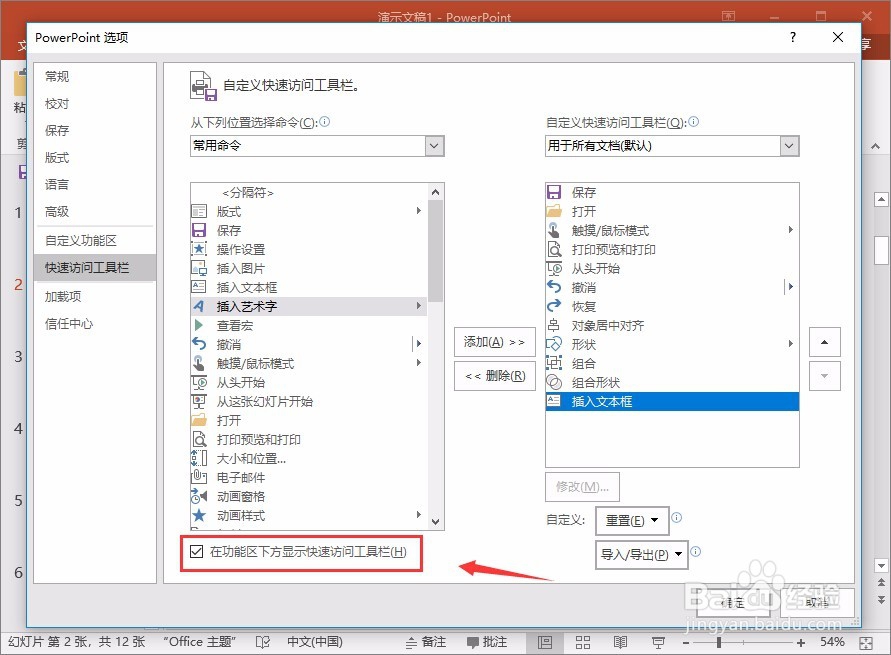
Task: Click the command list scroll up arrow
Action: [435, 192]
